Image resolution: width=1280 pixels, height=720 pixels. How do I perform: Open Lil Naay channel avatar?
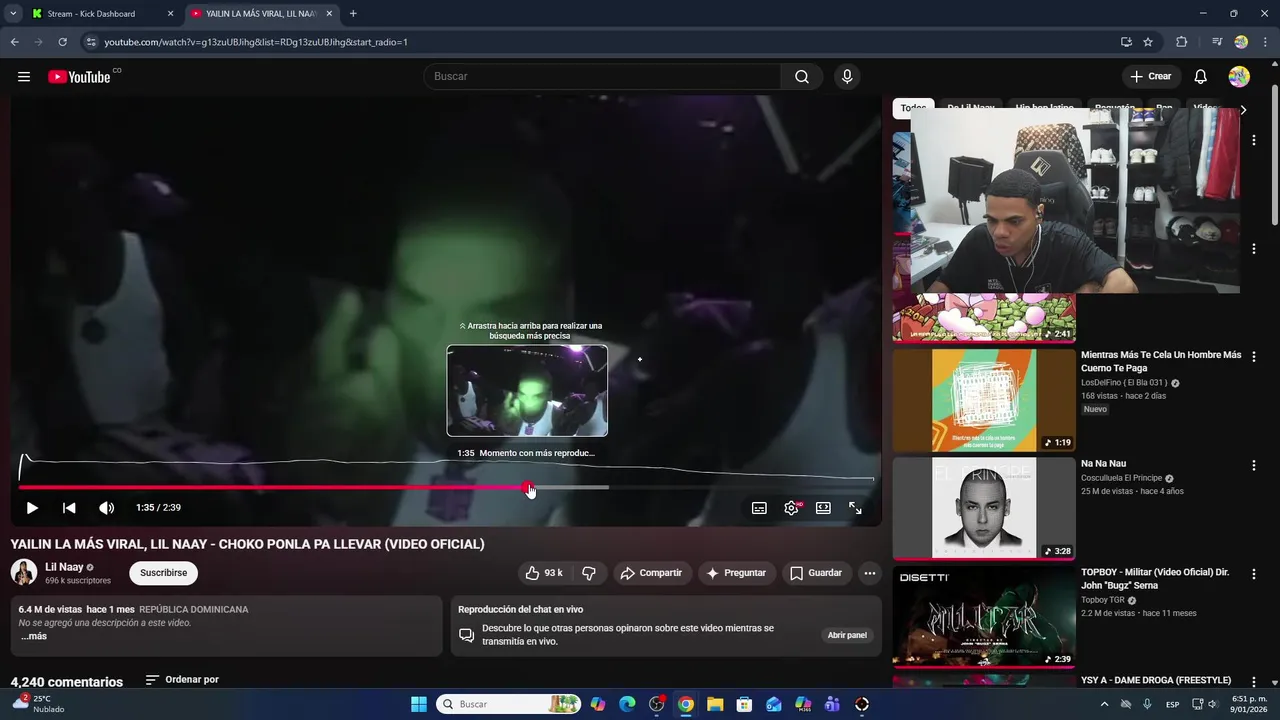click(24, 573)
